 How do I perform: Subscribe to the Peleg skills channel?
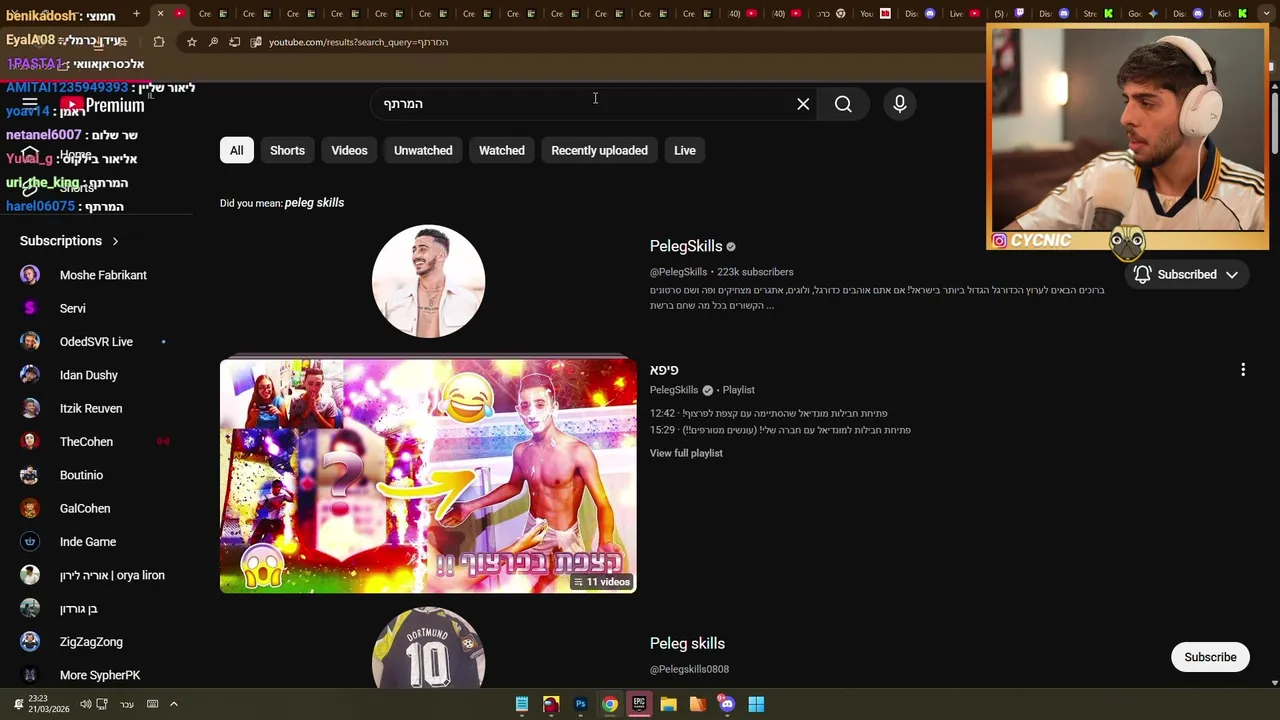[1210, 657]
